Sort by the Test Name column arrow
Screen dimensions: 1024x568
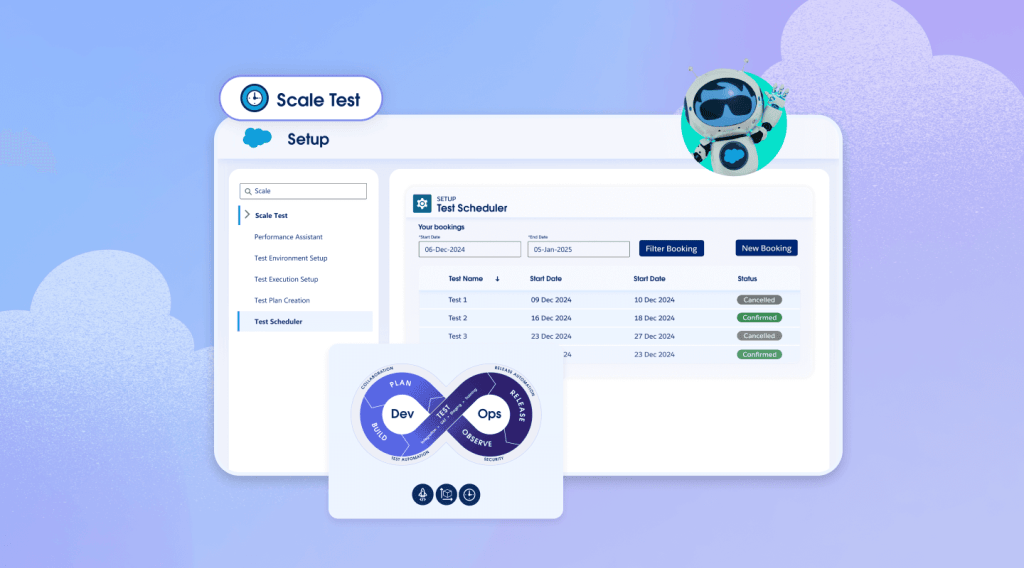[x=498, y=279]
